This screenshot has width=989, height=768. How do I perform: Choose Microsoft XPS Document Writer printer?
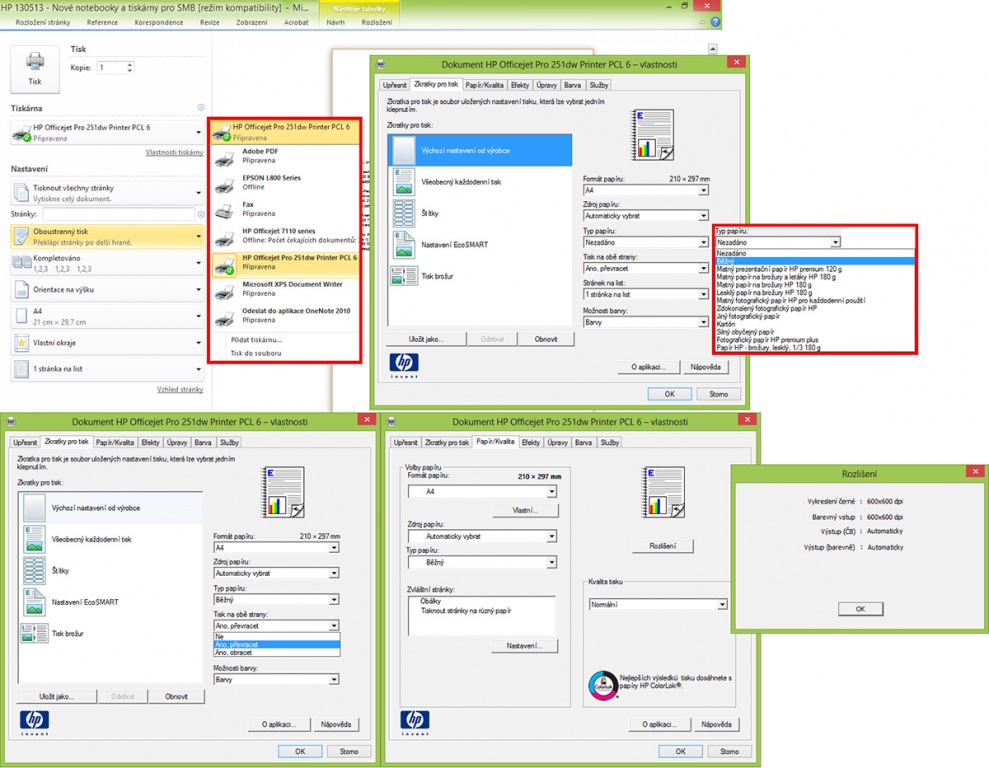click(x=285, y=289)
